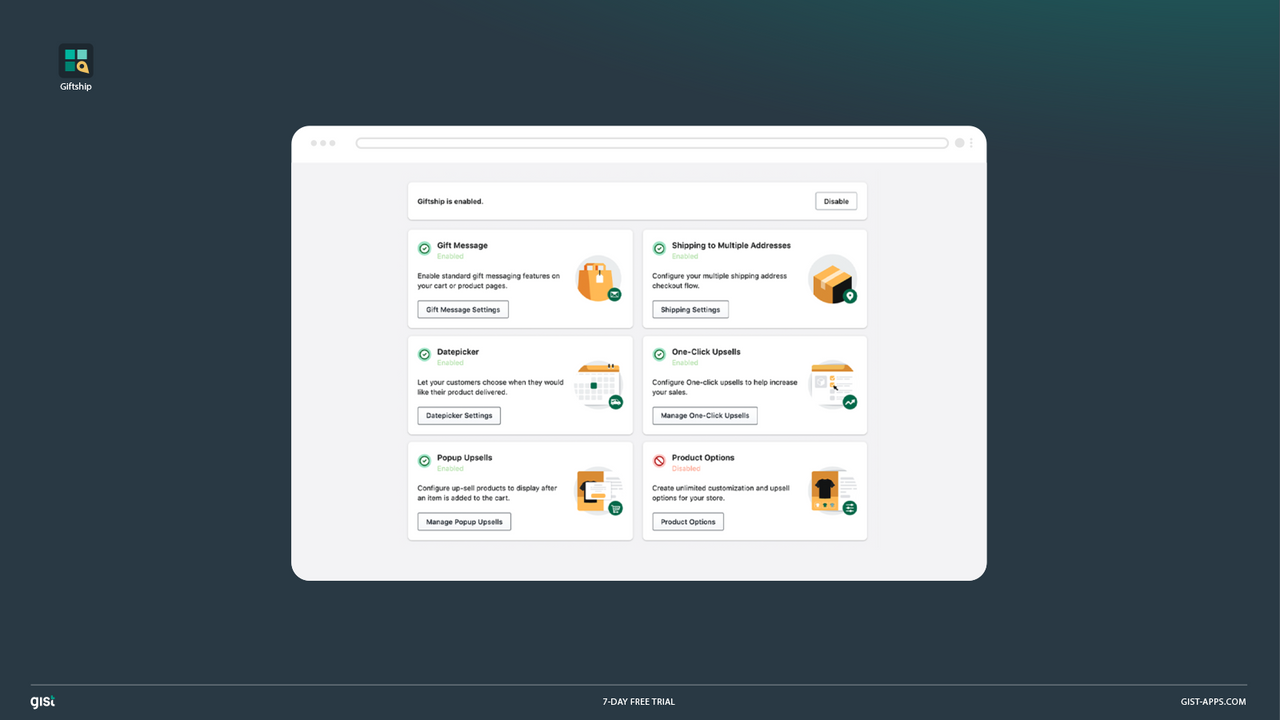
Task: Click the 'Enabled' status under One-Click Upsells
Action: tap(685, 362)
